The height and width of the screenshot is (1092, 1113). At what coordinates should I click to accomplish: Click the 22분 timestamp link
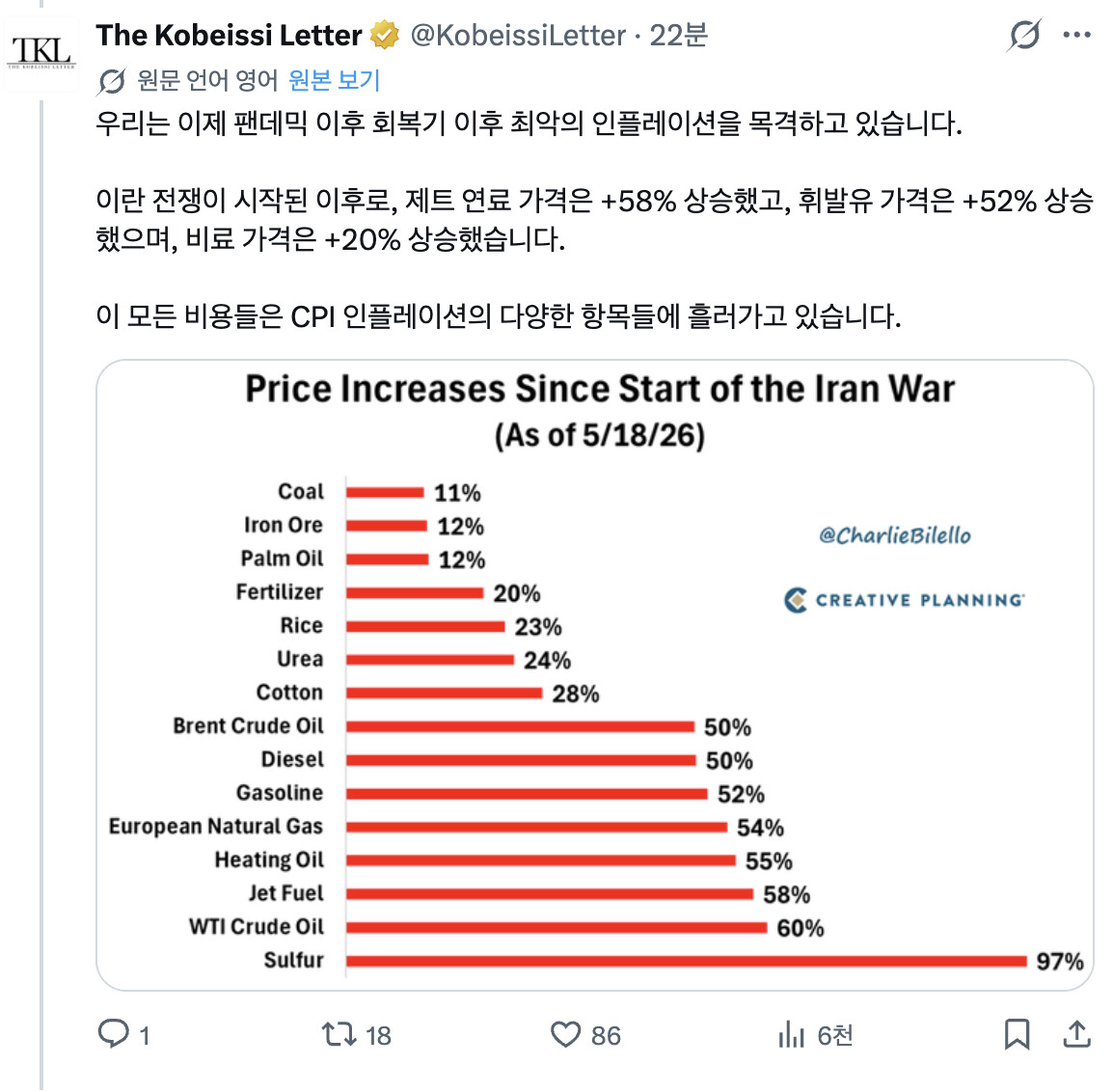(679, 35)
